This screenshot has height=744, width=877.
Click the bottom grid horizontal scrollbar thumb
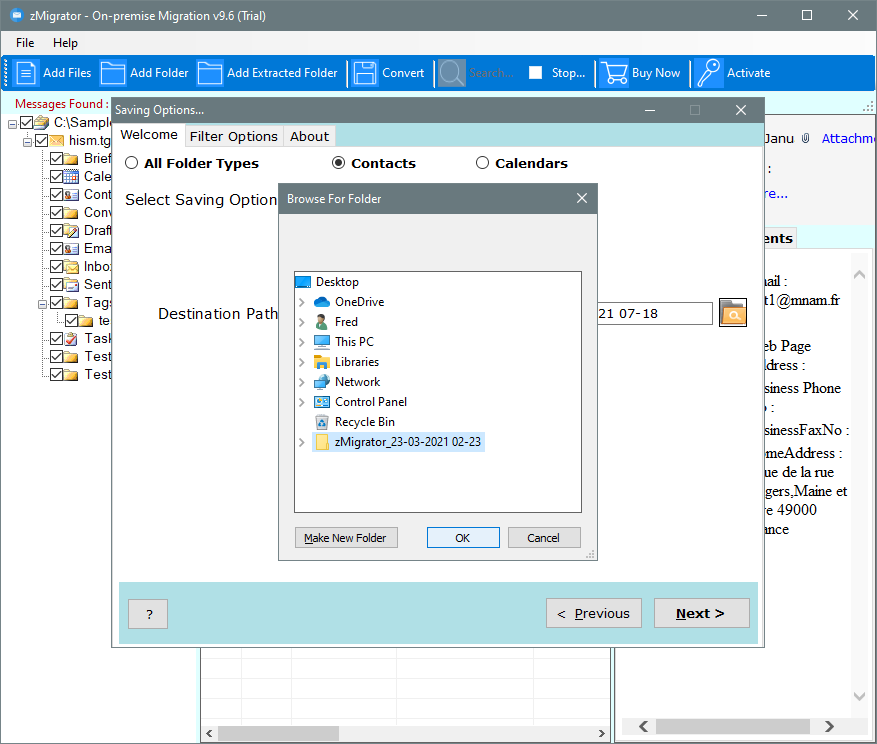point(278,733)
